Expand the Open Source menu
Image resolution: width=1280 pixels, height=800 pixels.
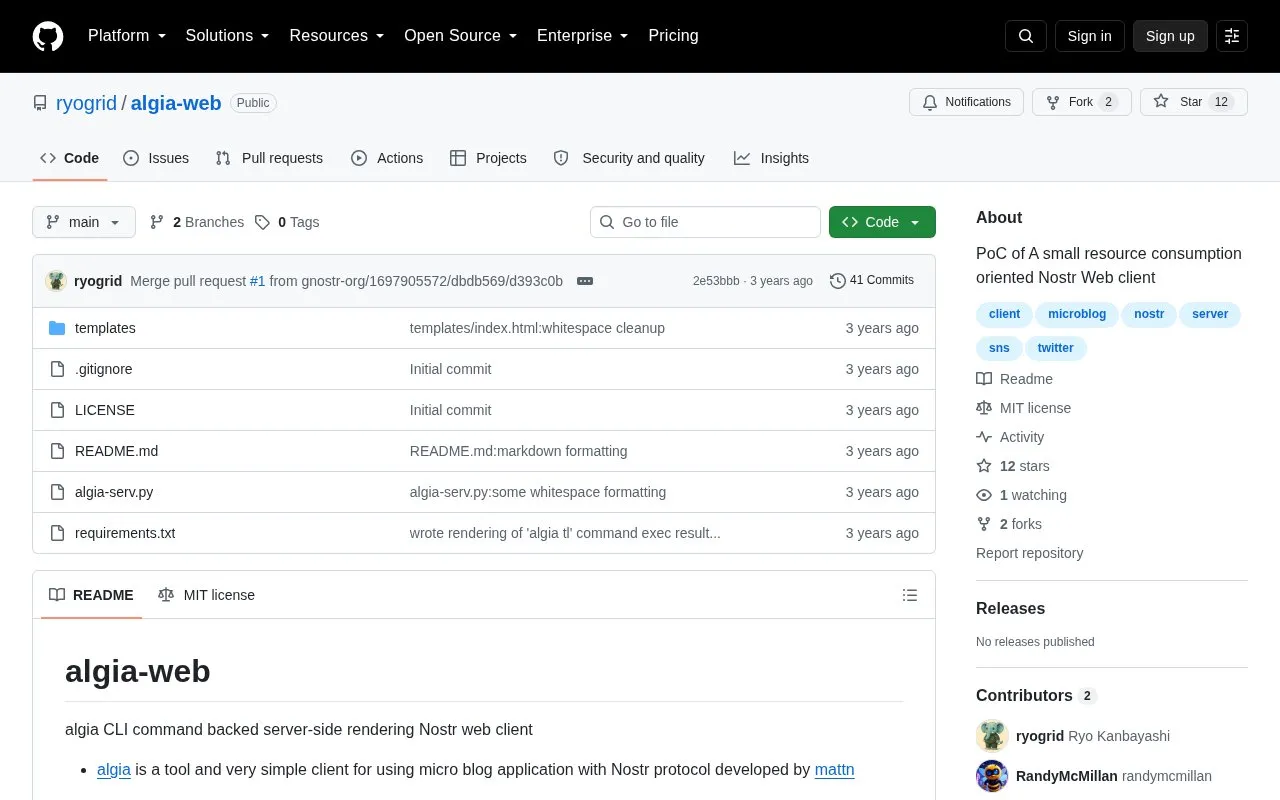461,36
